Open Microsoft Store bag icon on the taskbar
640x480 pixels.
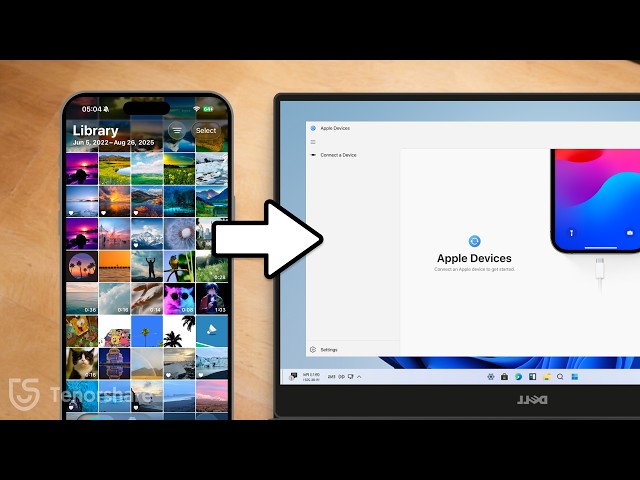tap(504, 377)
